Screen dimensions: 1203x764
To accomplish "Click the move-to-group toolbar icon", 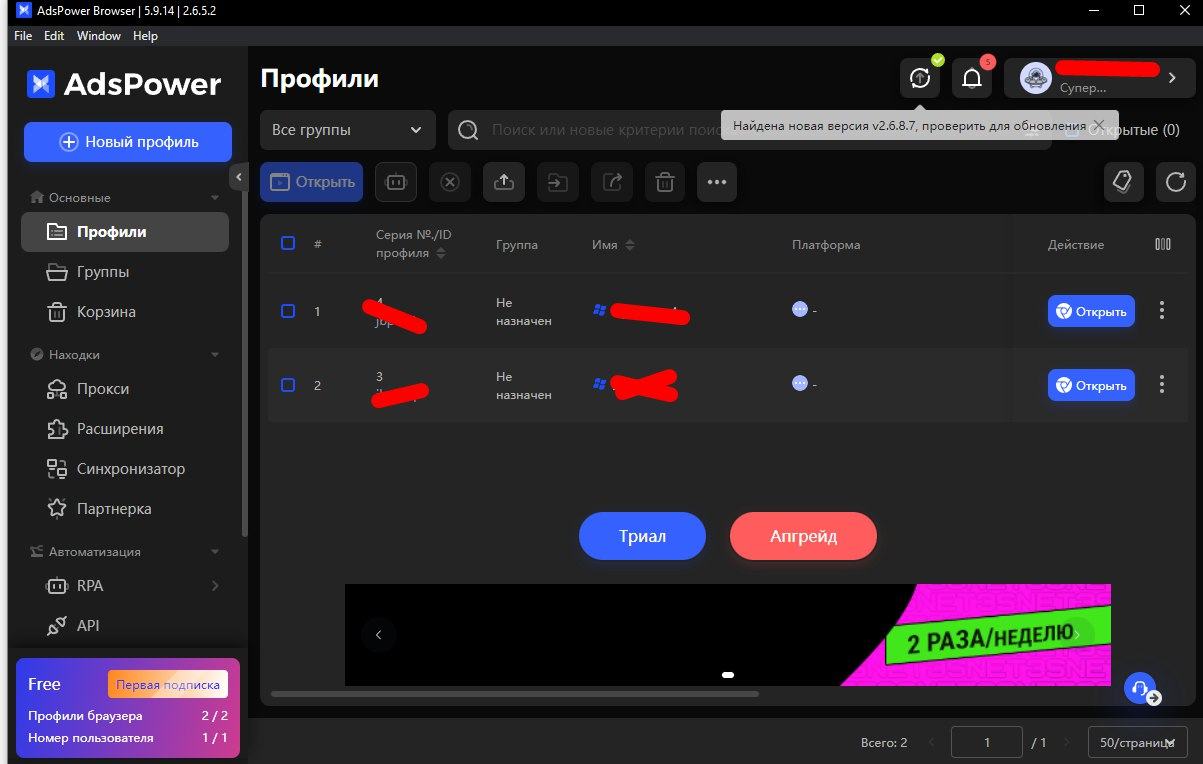I will [x=558, y=182].
